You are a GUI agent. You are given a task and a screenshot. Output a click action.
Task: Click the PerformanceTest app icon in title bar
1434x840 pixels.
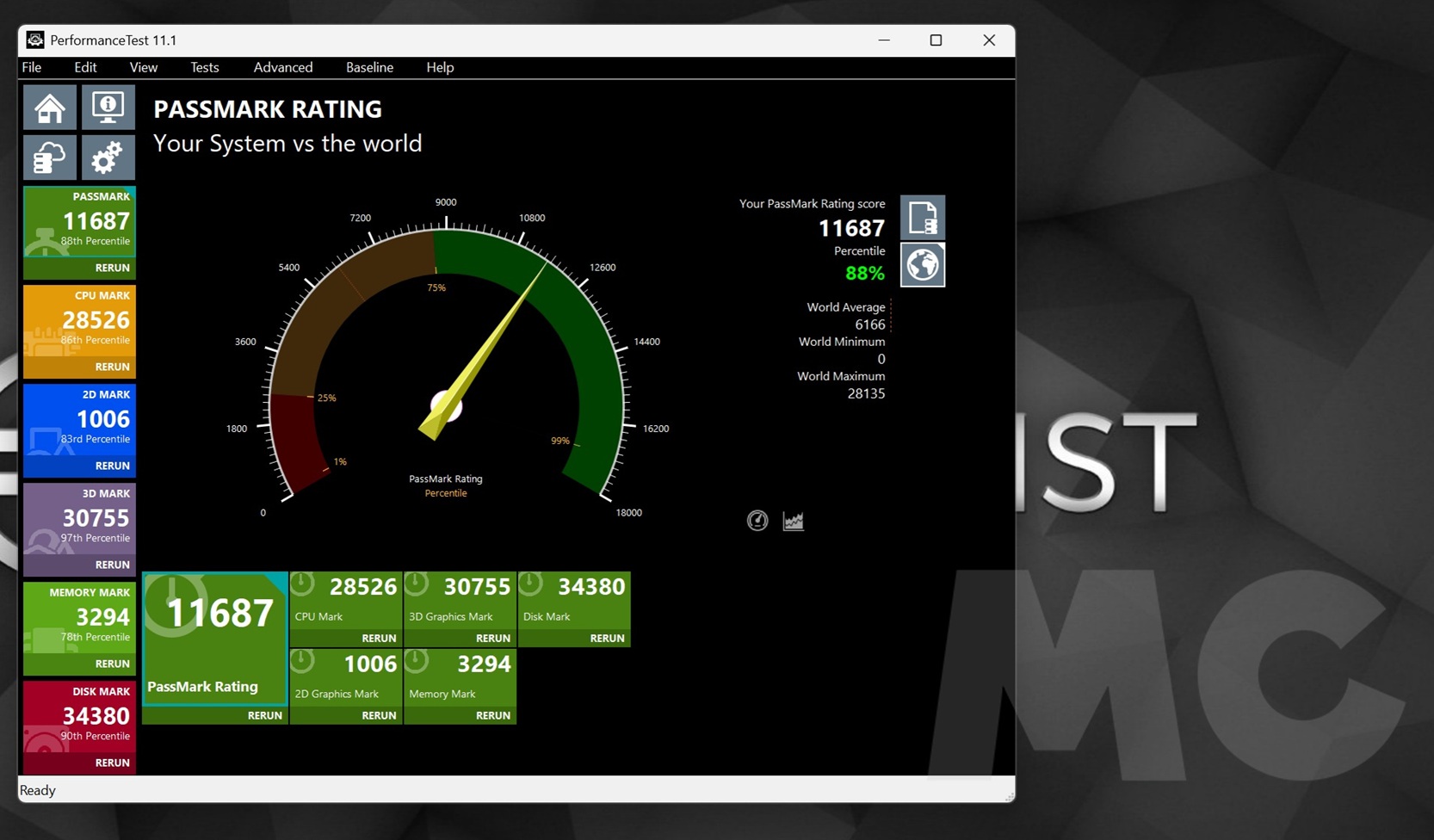(x=35, y=40)
